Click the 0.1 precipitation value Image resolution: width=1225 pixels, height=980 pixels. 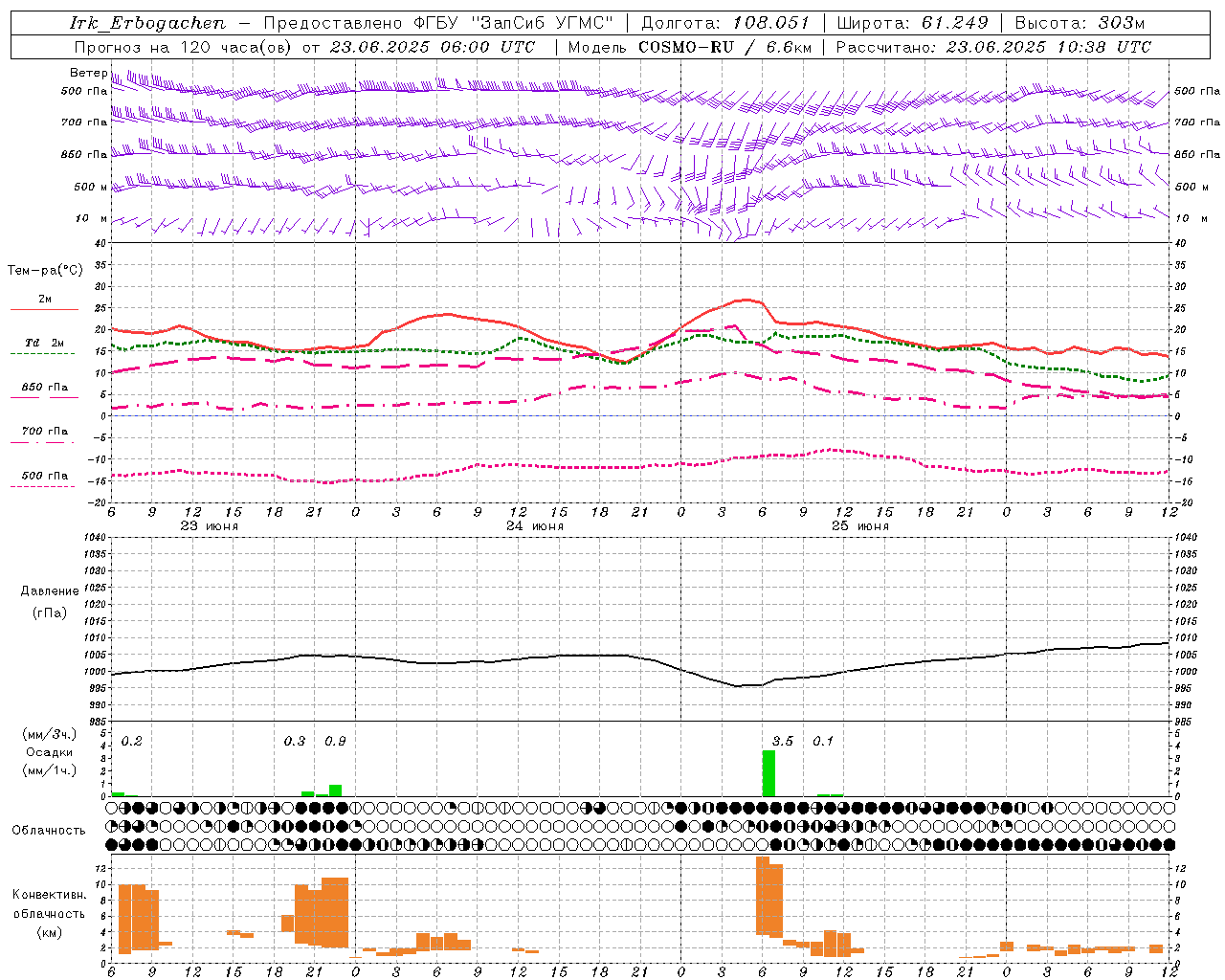(x=823, y=741)
